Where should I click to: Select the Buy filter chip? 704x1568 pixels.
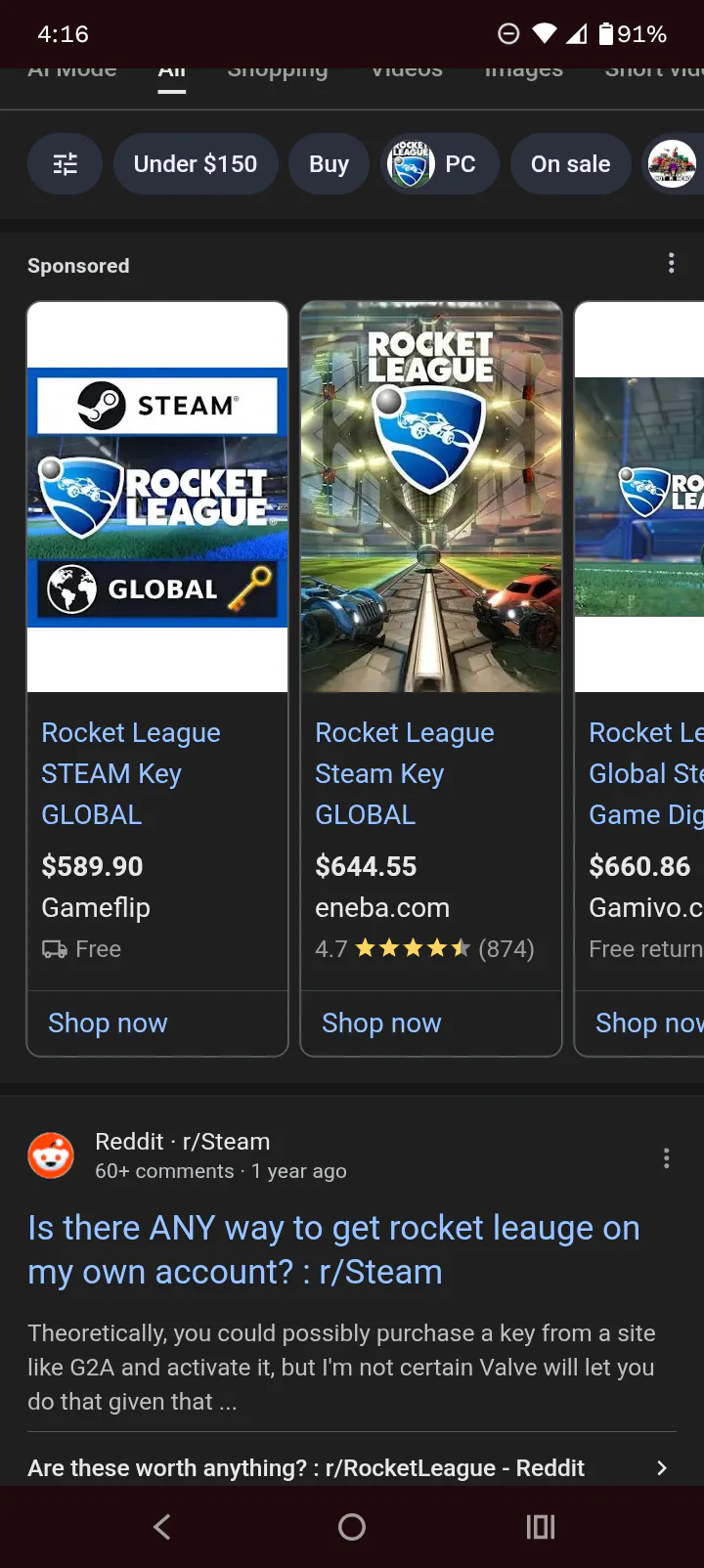point(329,164)
